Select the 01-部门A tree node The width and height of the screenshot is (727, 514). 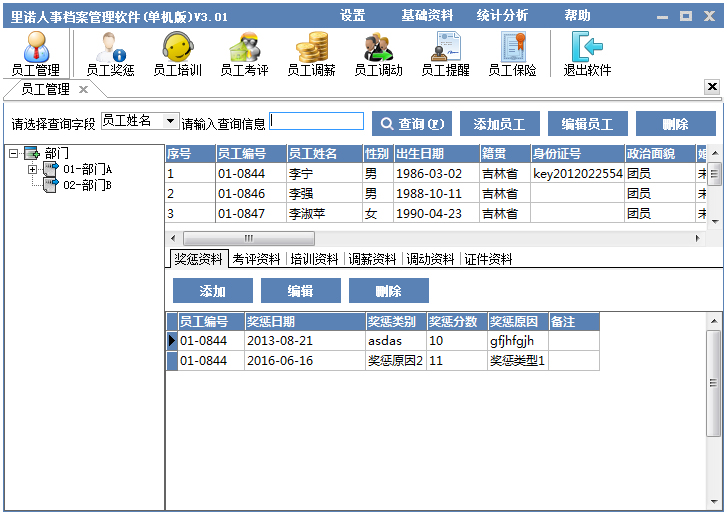[x=88, y=169]
